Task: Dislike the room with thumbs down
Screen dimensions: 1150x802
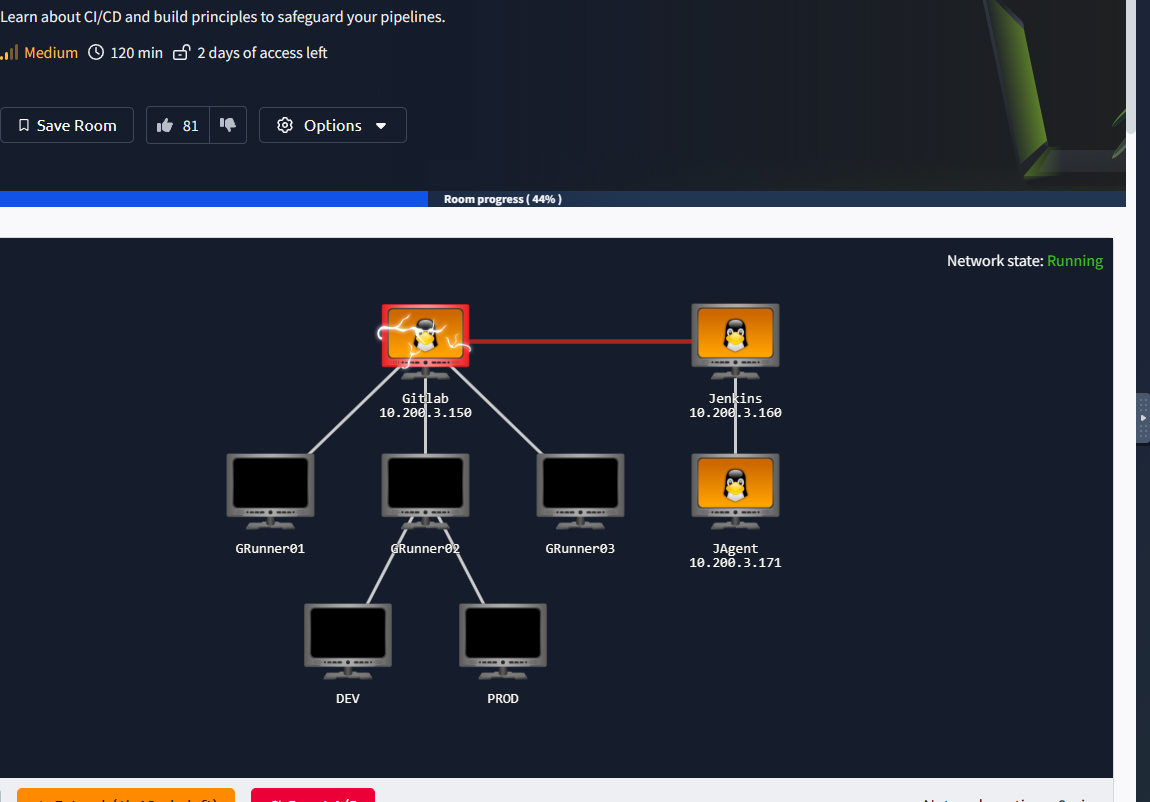Action: pos(228,125)
